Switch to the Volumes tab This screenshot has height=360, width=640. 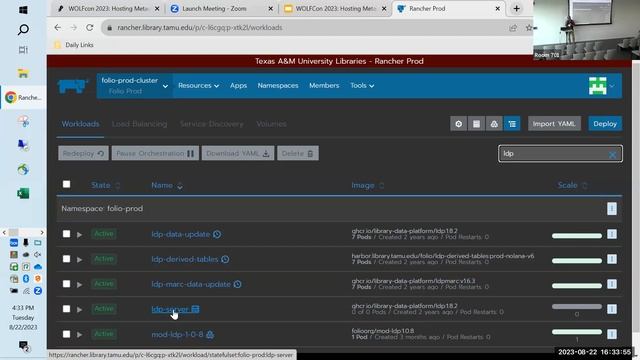point(271,124)
